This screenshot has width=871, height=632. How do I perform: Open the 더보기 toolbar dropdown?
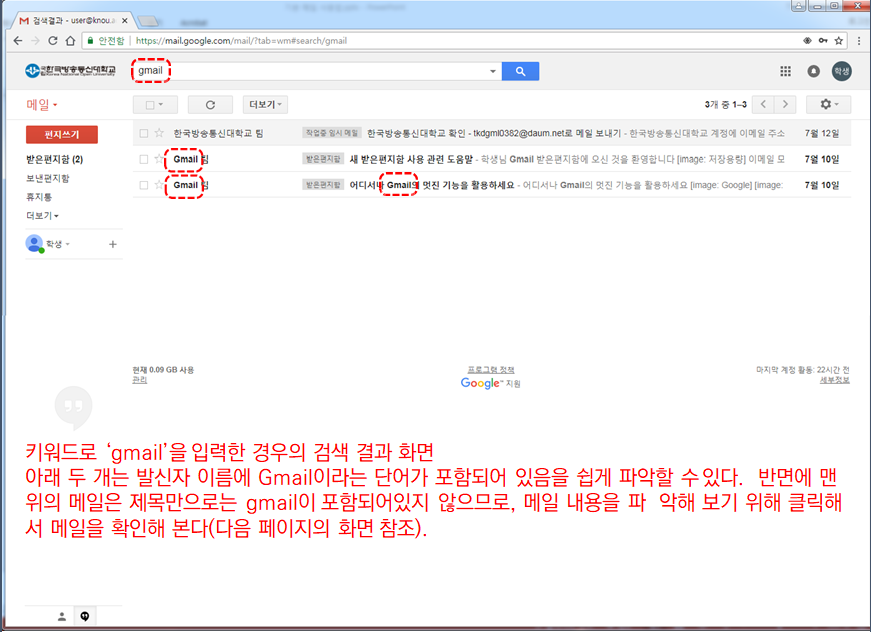(265, 104)
